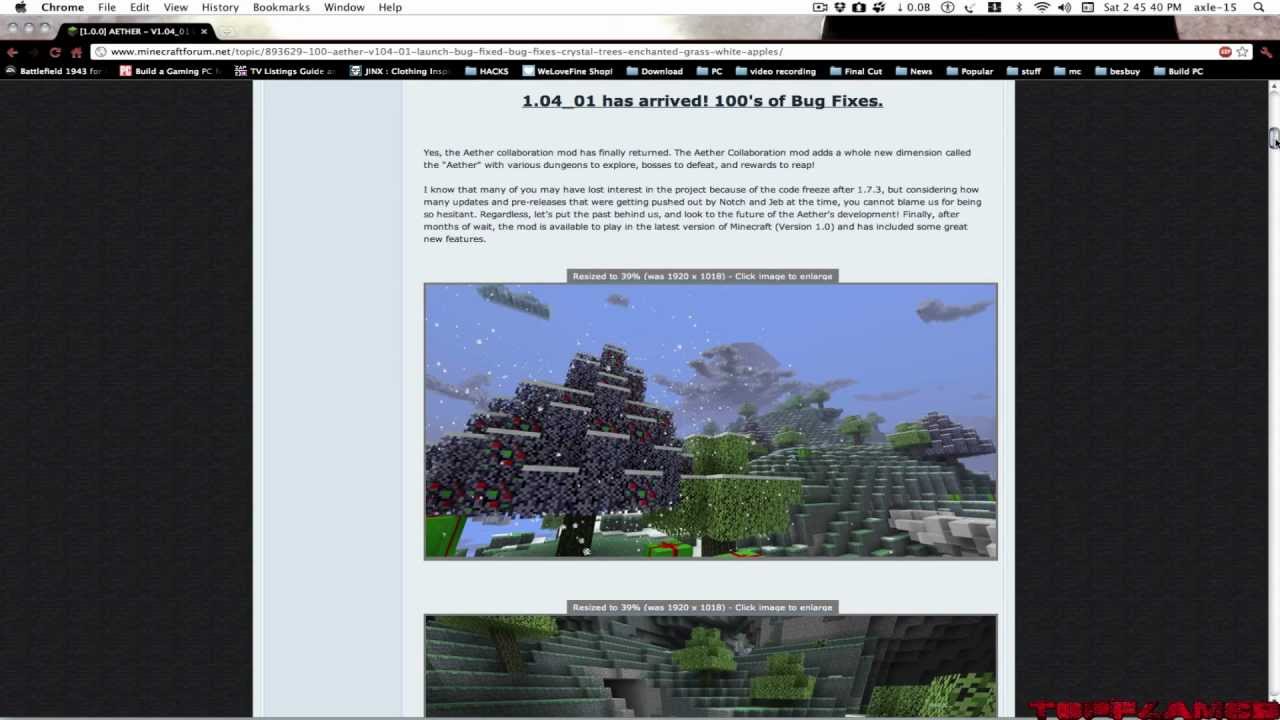Screen dimensions: 1280x720
Task: Click the camera-bag icon next to the Dropbox icon
Action: 859,7
